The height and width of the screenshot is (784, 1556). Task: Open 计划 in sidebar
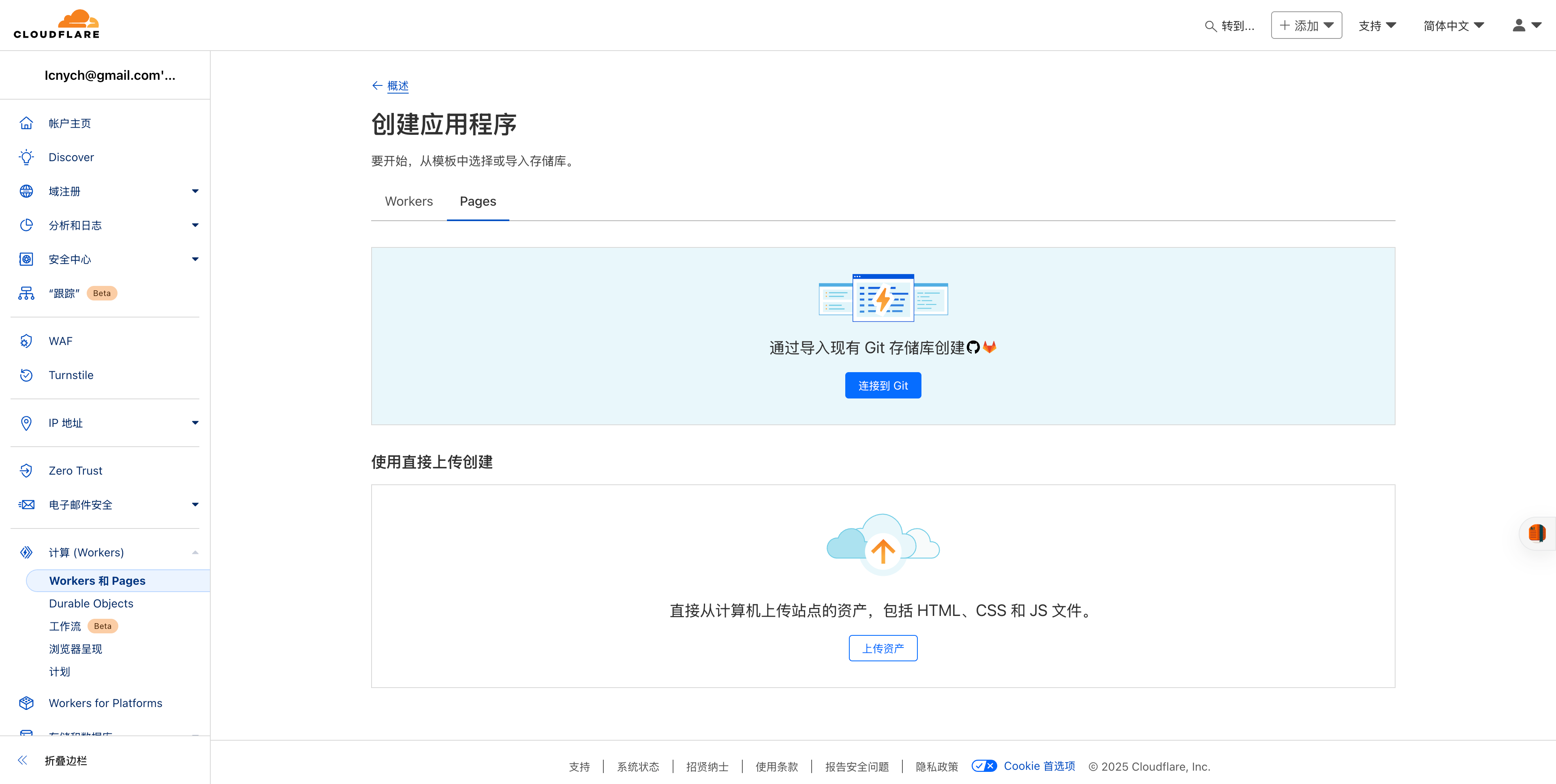point(59,672)
